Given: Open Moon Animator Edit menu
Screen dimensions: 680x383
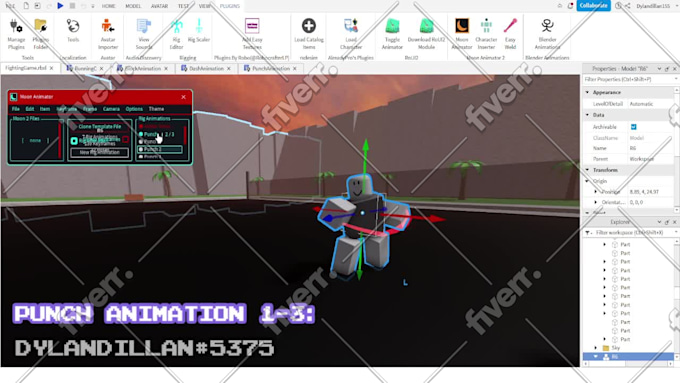Looking at the screenshot, I should pyautogui.click(x=29, y=109).
